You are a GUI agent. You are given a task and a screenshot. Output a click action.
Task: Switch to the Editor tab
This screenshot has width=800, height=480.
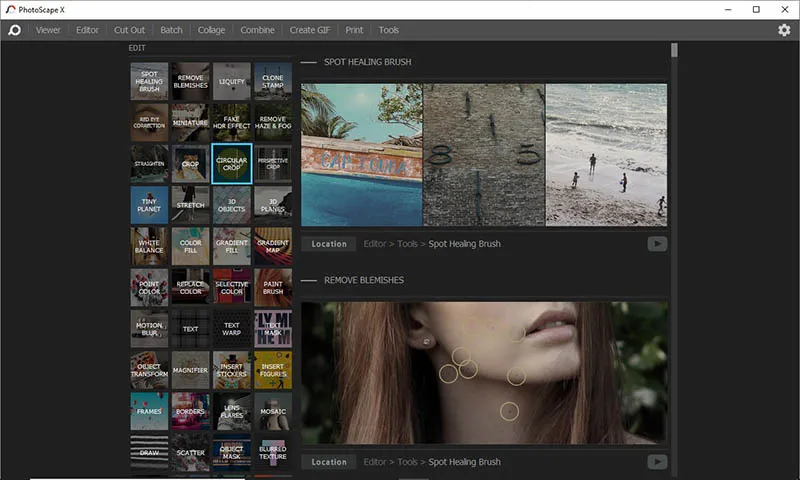click(x=88, y=30)
